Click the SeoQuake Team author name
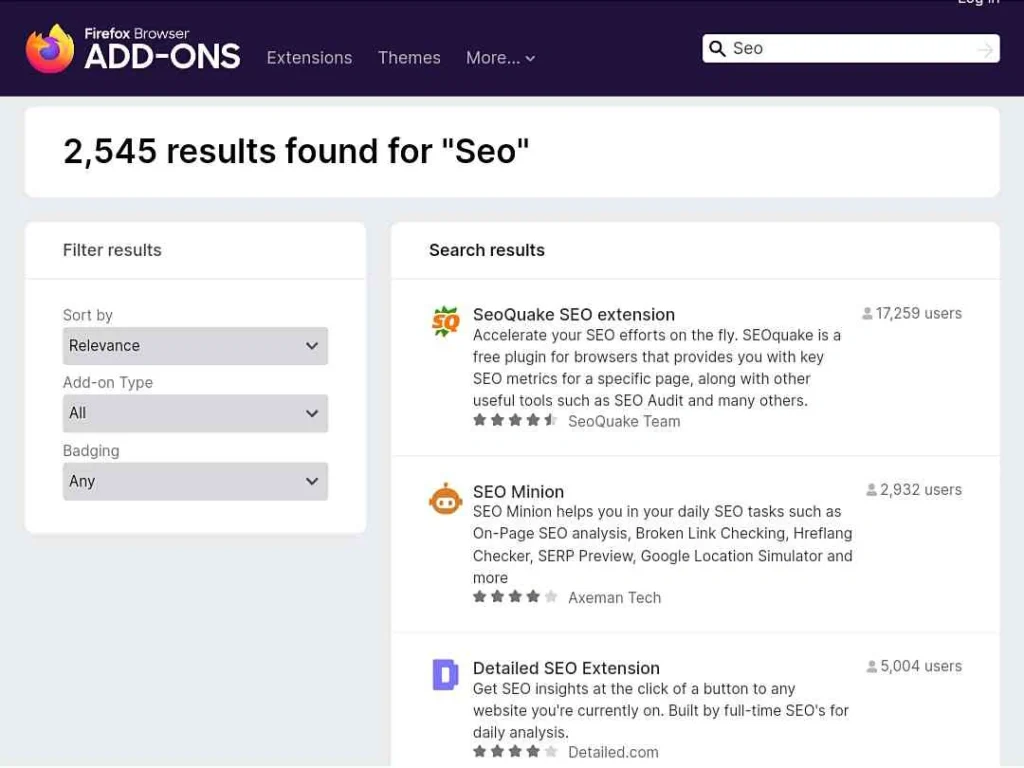 click(624, 422)
